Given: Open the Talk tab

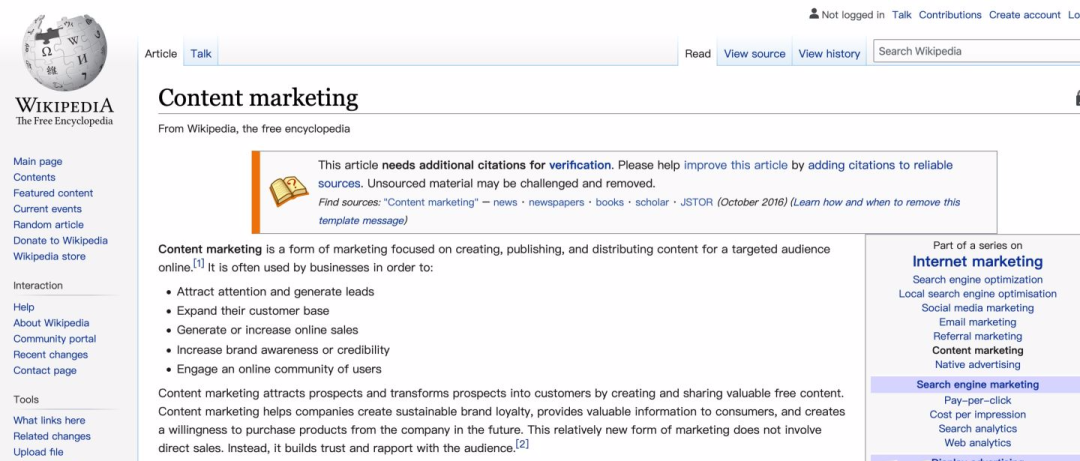Looking at the screenshot, I should tap(201, 54).
